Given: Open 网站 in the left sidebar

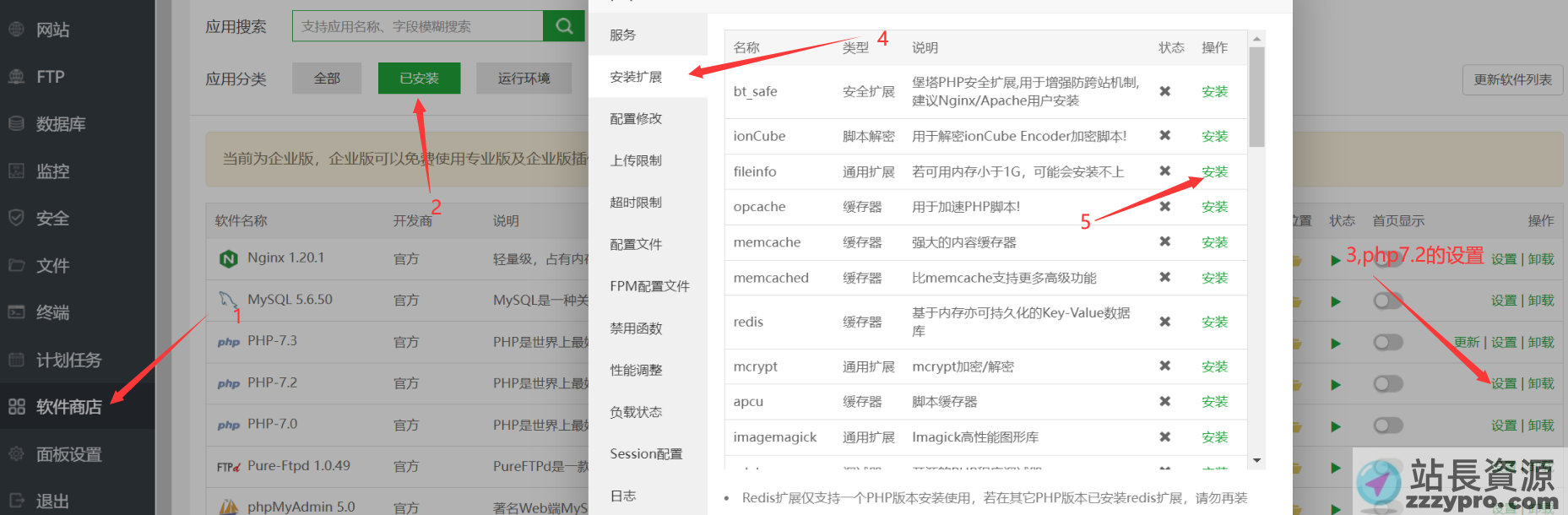Looking at the screenshot, I should coord(52,30).
